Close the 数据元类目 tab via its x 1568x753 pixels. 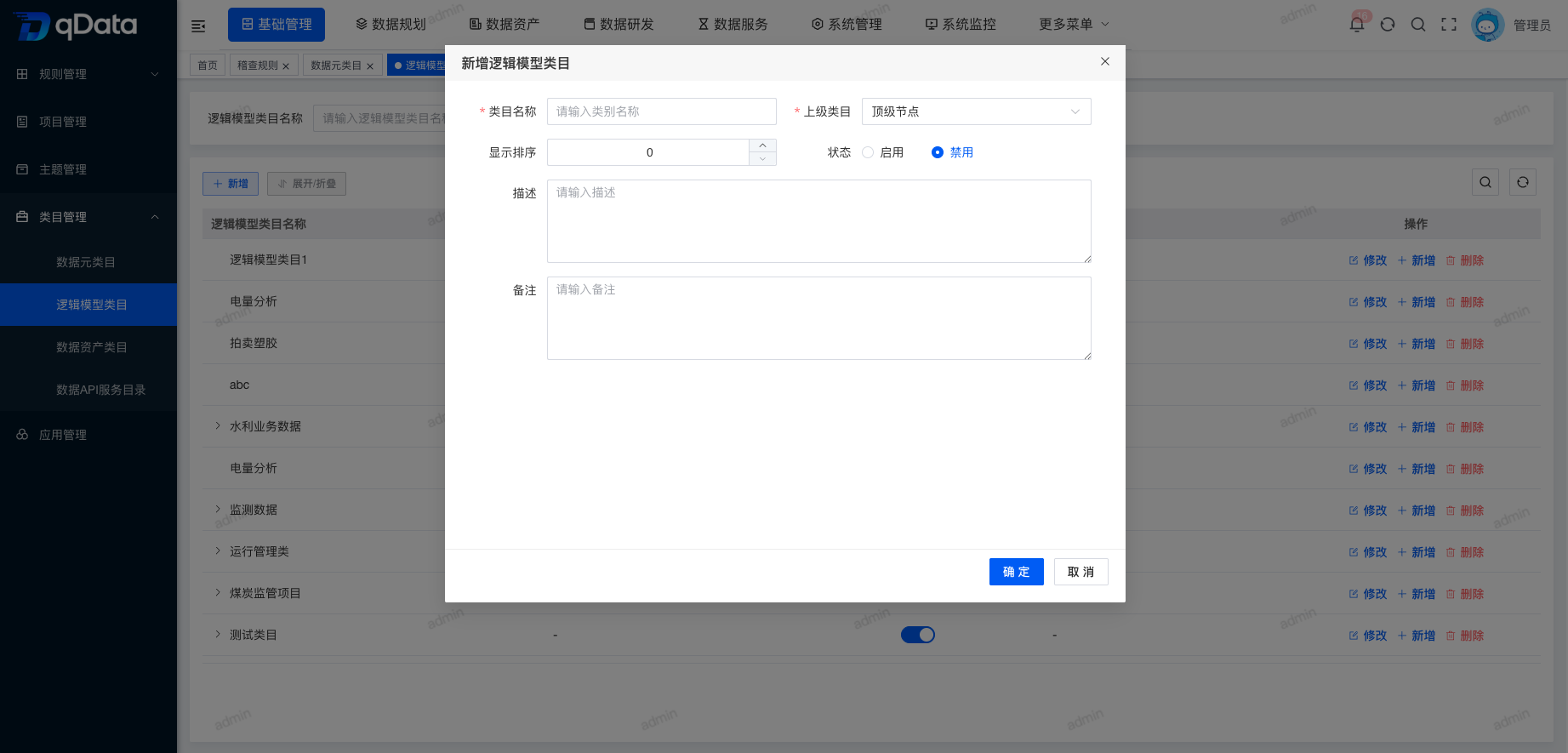[370, 66]
